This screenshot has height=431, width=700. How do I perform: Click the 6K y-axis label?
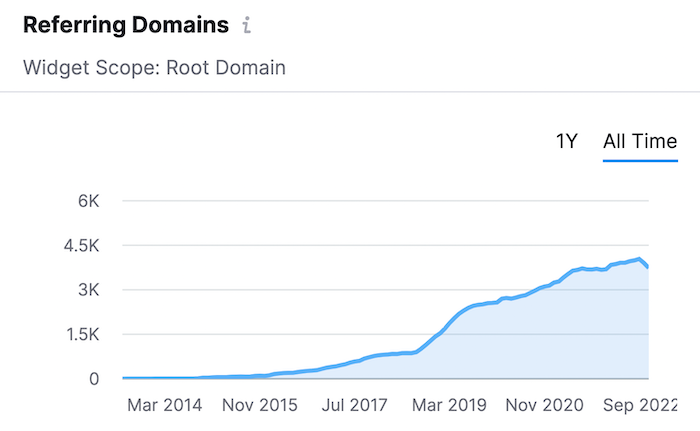88,200
